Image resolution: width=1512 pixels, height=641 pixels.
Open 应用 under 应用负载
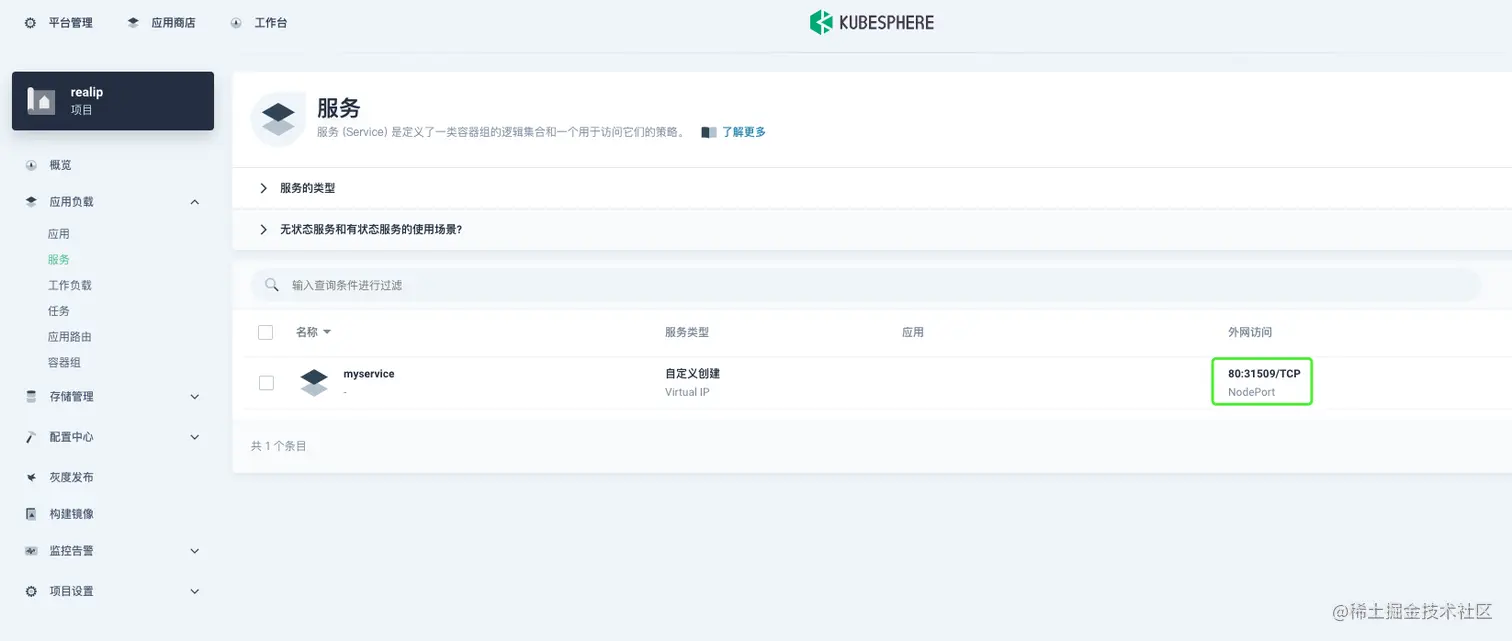click(59, 234)
